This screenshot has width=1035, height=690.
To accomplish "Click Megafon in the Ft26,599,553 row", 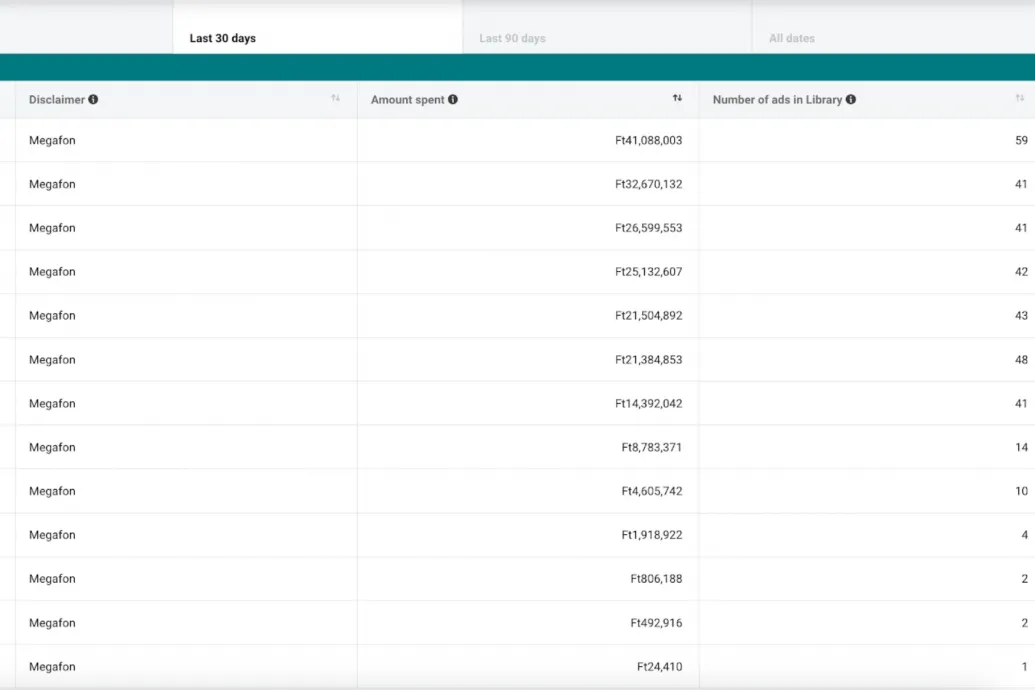I will (x=52, y=228).
